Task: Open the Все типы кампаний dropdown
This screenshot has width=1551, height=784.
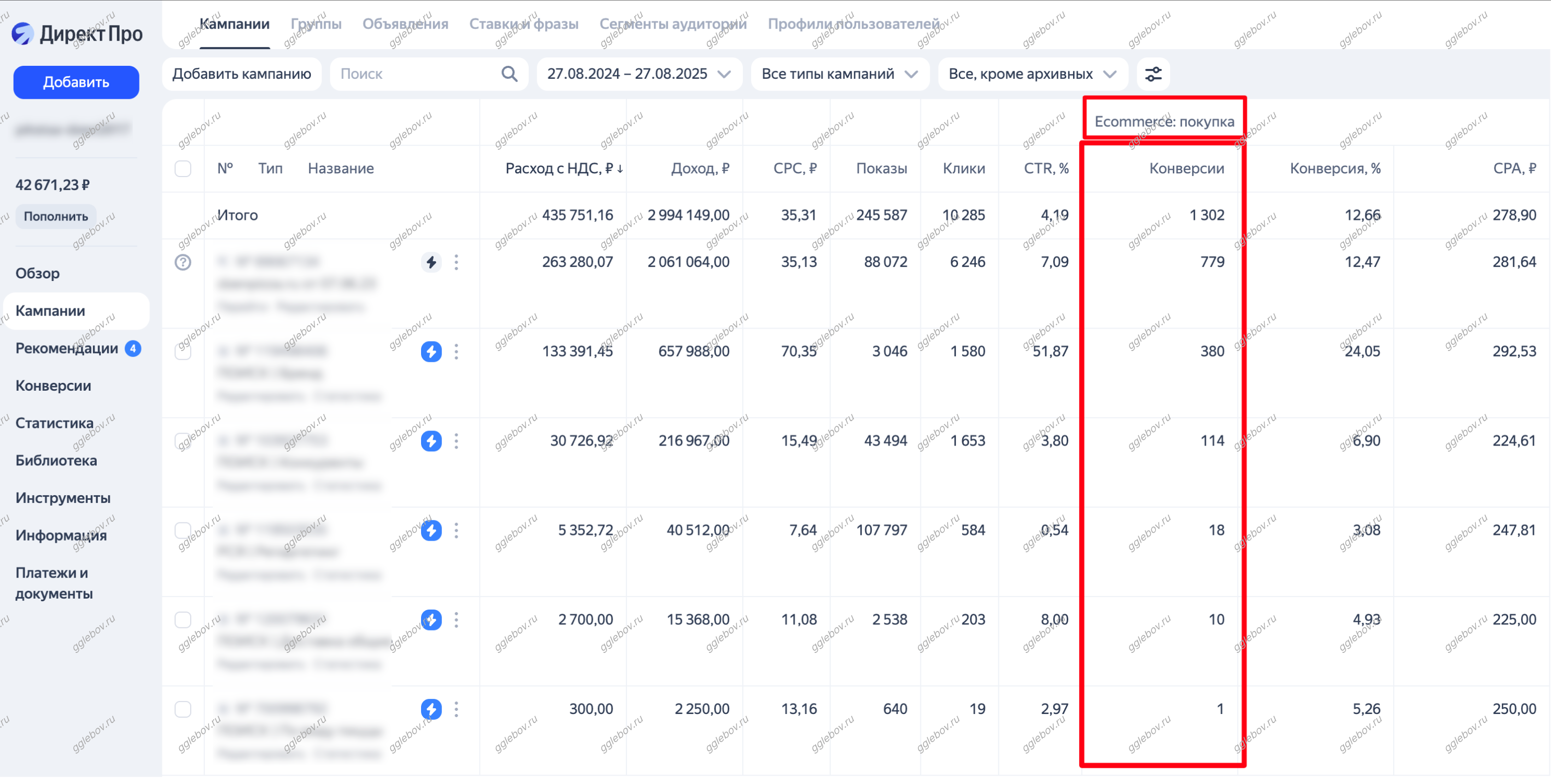Action: click(x=839, y=74)
